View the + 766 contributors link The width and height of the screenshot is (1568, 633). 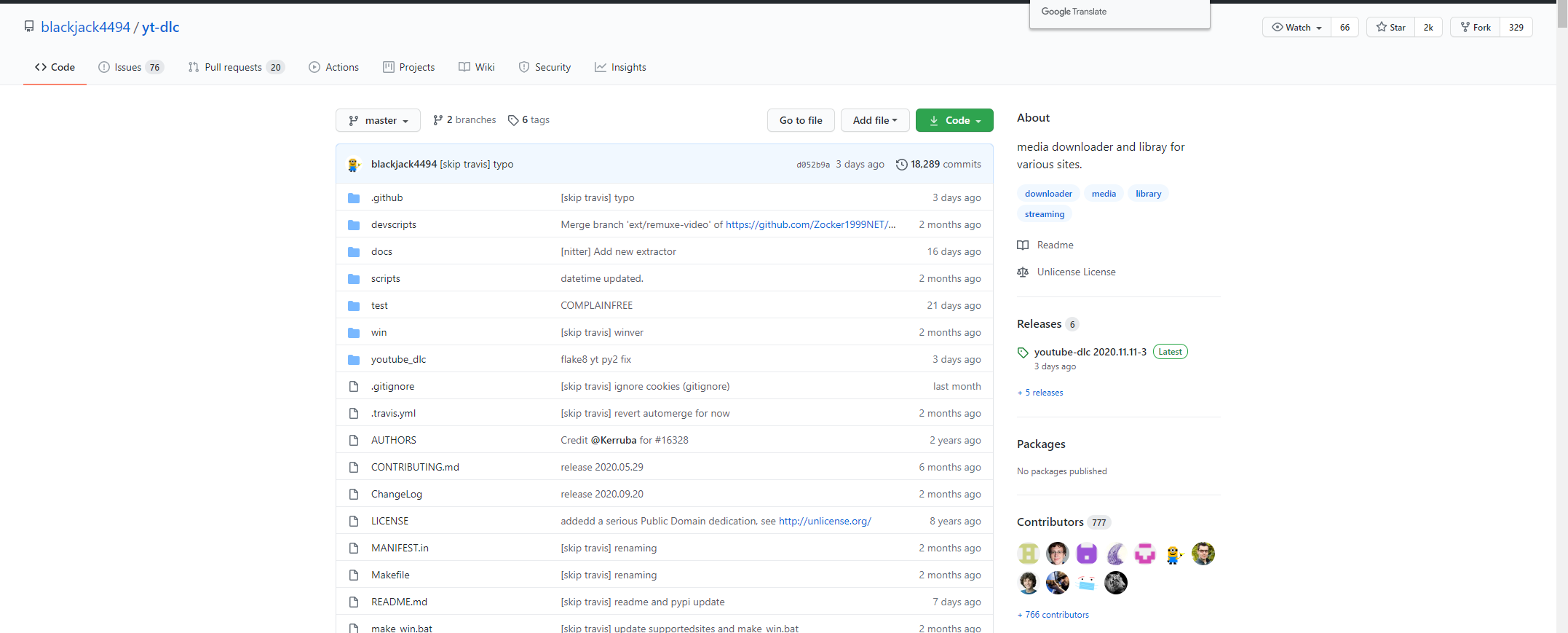coord(1053,615)
